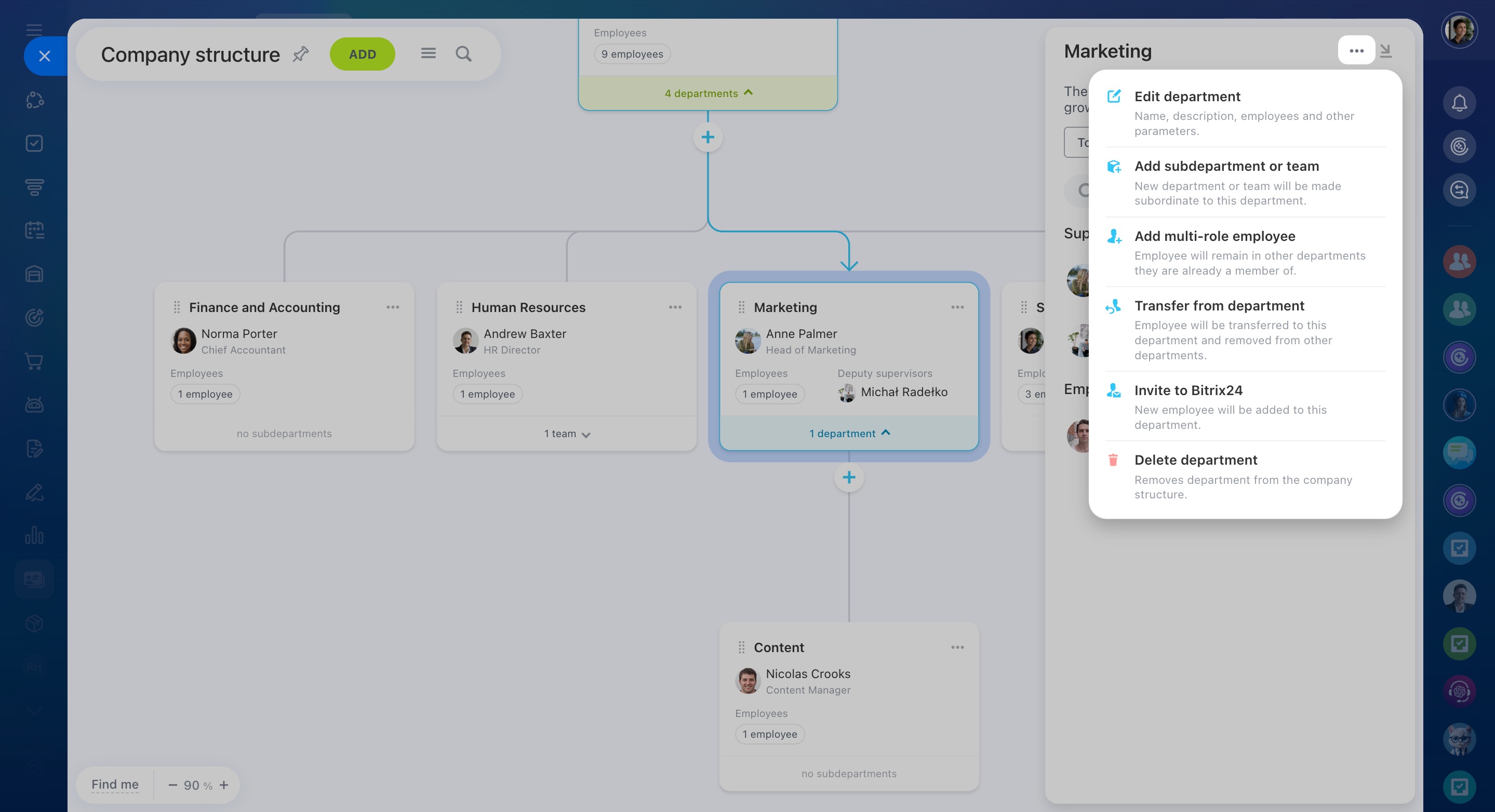Image resolution: width=1495 pixels, height=812 pixels.
Task: Choose Delete department from menu
Action: click(1196, 460)
